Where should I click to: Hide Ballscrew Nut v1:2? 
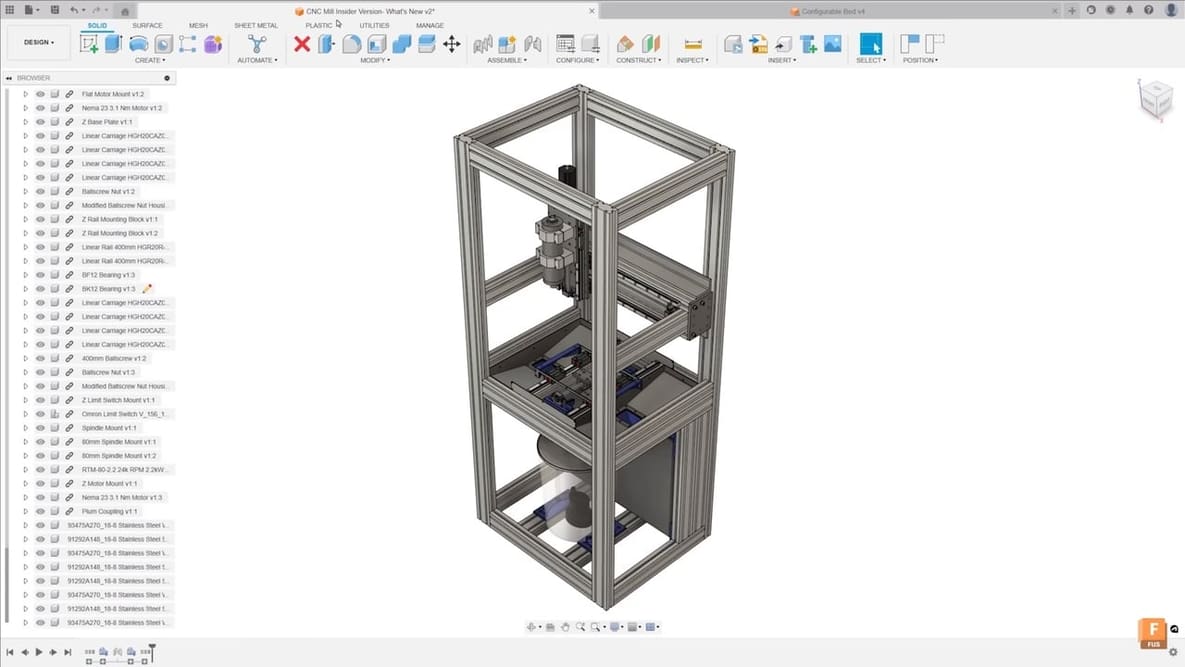[x=40, y=191]
